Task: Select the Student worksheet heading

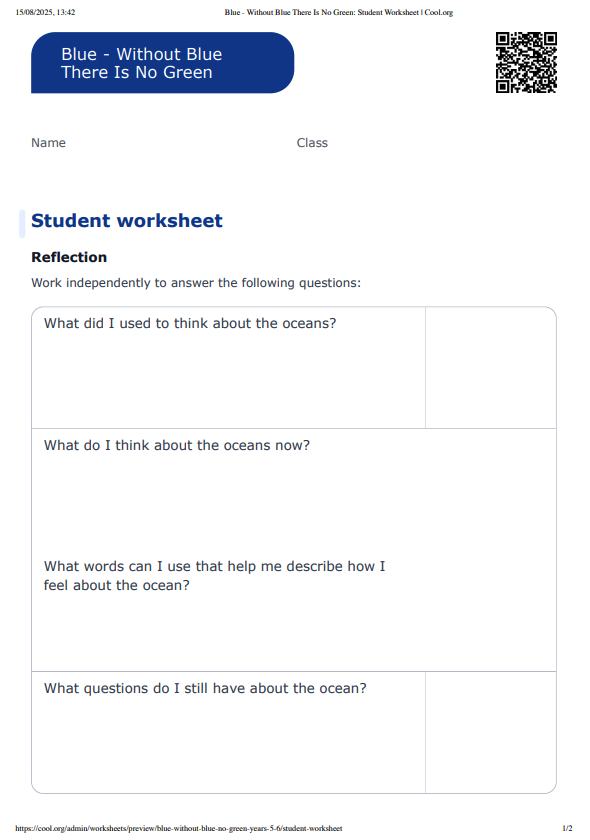Action: coord(126,221)
